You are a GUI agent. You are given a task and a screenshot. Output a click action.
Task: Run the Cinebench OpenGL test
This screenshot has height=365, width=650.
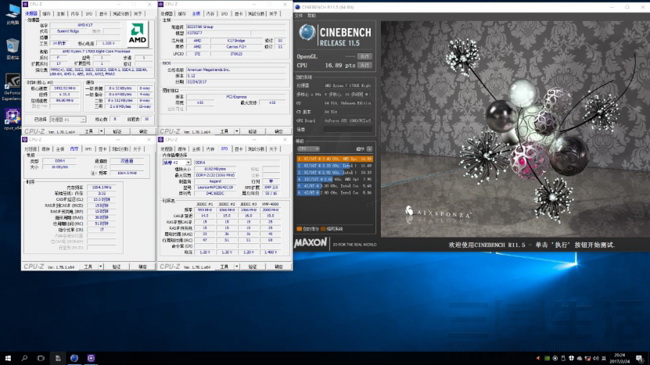click(365, 56)
